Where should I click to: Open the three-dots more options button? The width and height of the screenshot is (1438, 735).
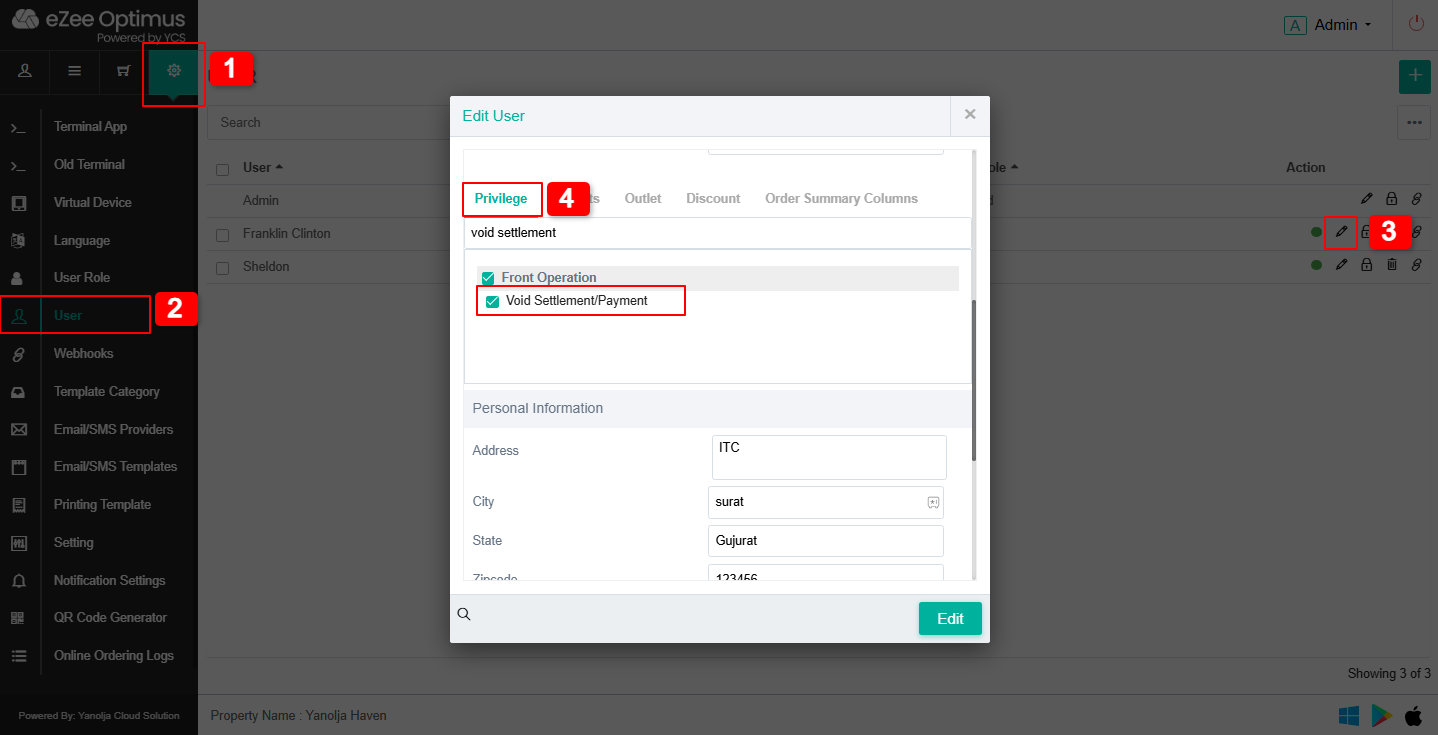tap(1414, 122)
